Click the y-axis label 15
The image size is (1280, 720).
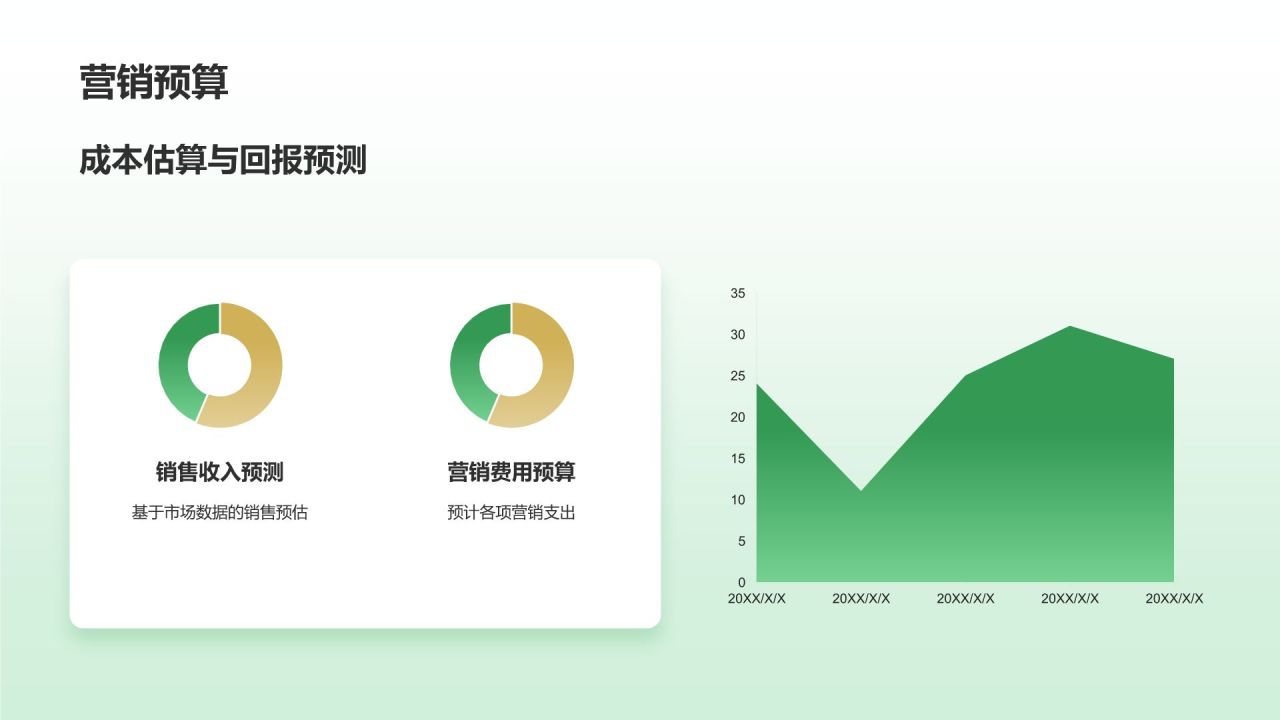click(x=738, y=458)
